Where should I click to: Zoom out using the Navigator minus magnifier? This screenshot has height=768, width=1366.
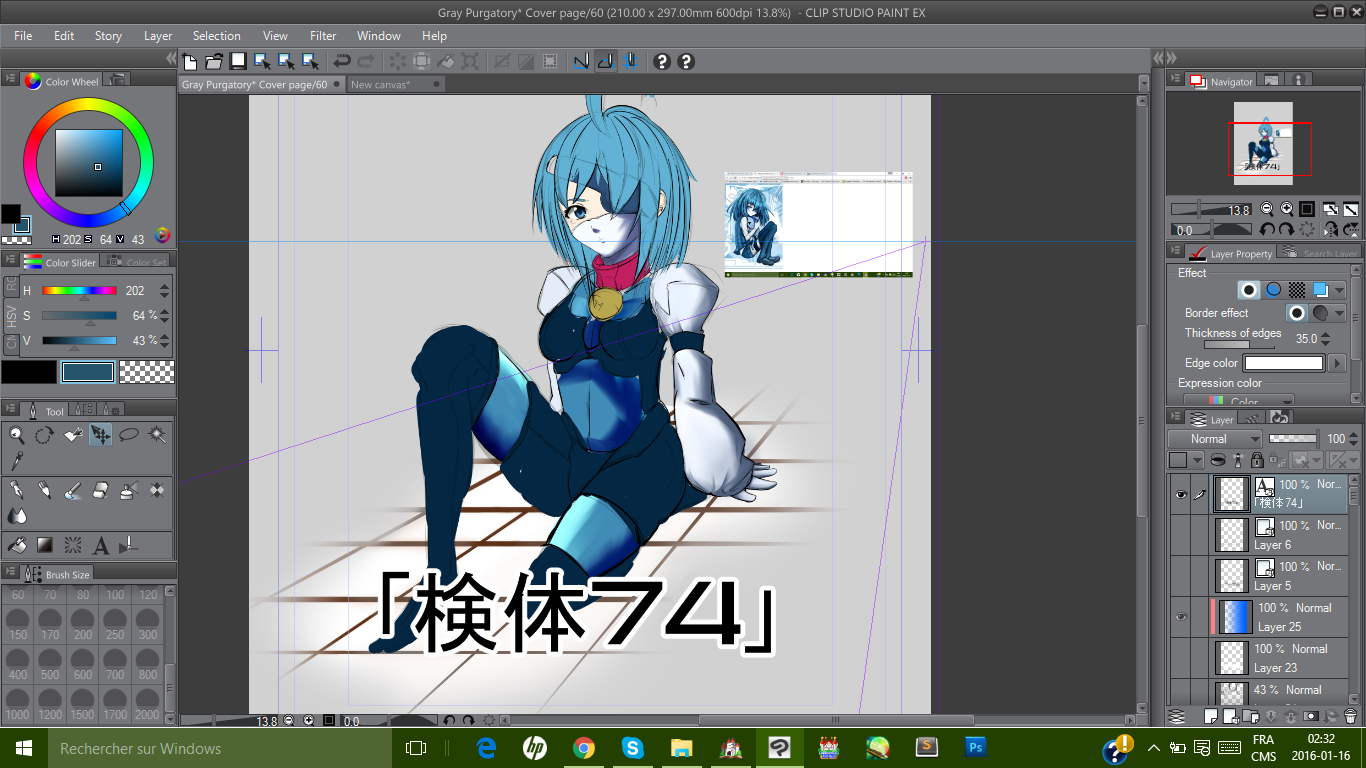click(1267, 210)
